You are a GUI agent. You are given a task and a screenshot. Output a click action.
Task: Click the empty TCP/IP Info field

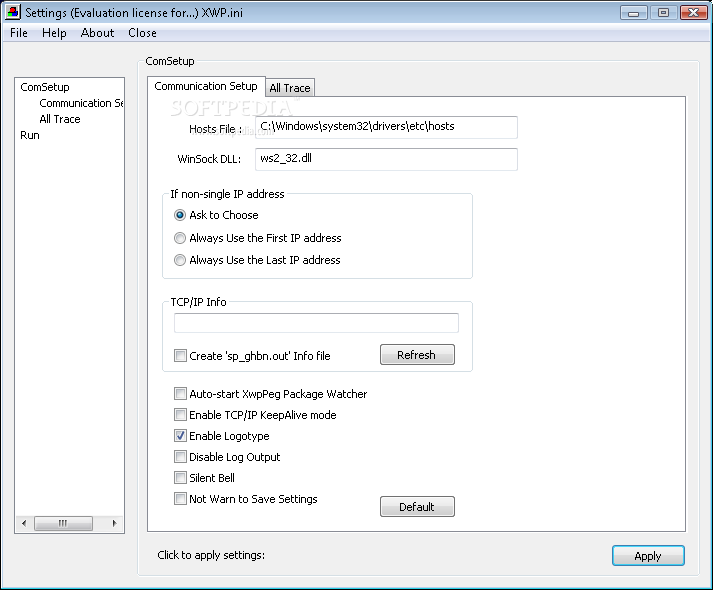(x=316, y=323)
